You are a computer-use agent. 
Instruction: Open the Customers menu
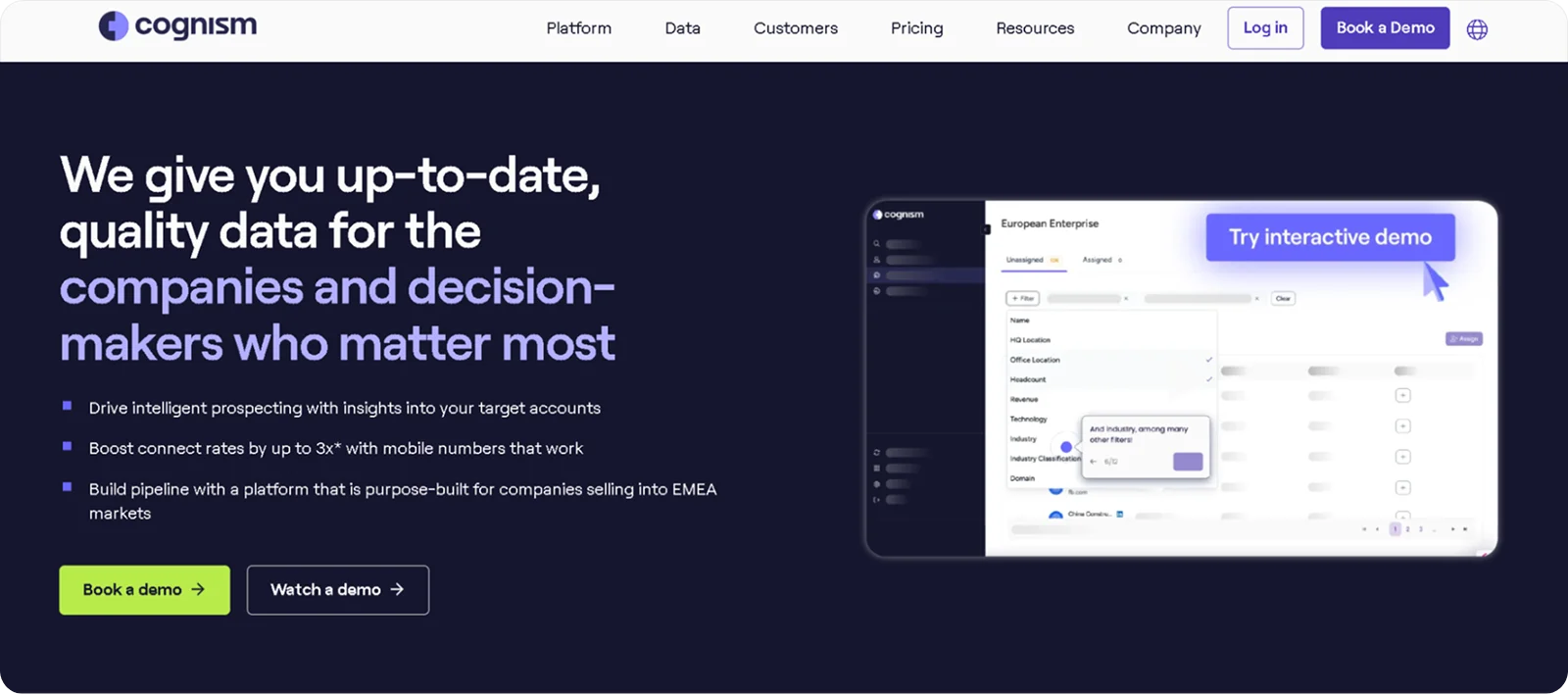(796, 28)
